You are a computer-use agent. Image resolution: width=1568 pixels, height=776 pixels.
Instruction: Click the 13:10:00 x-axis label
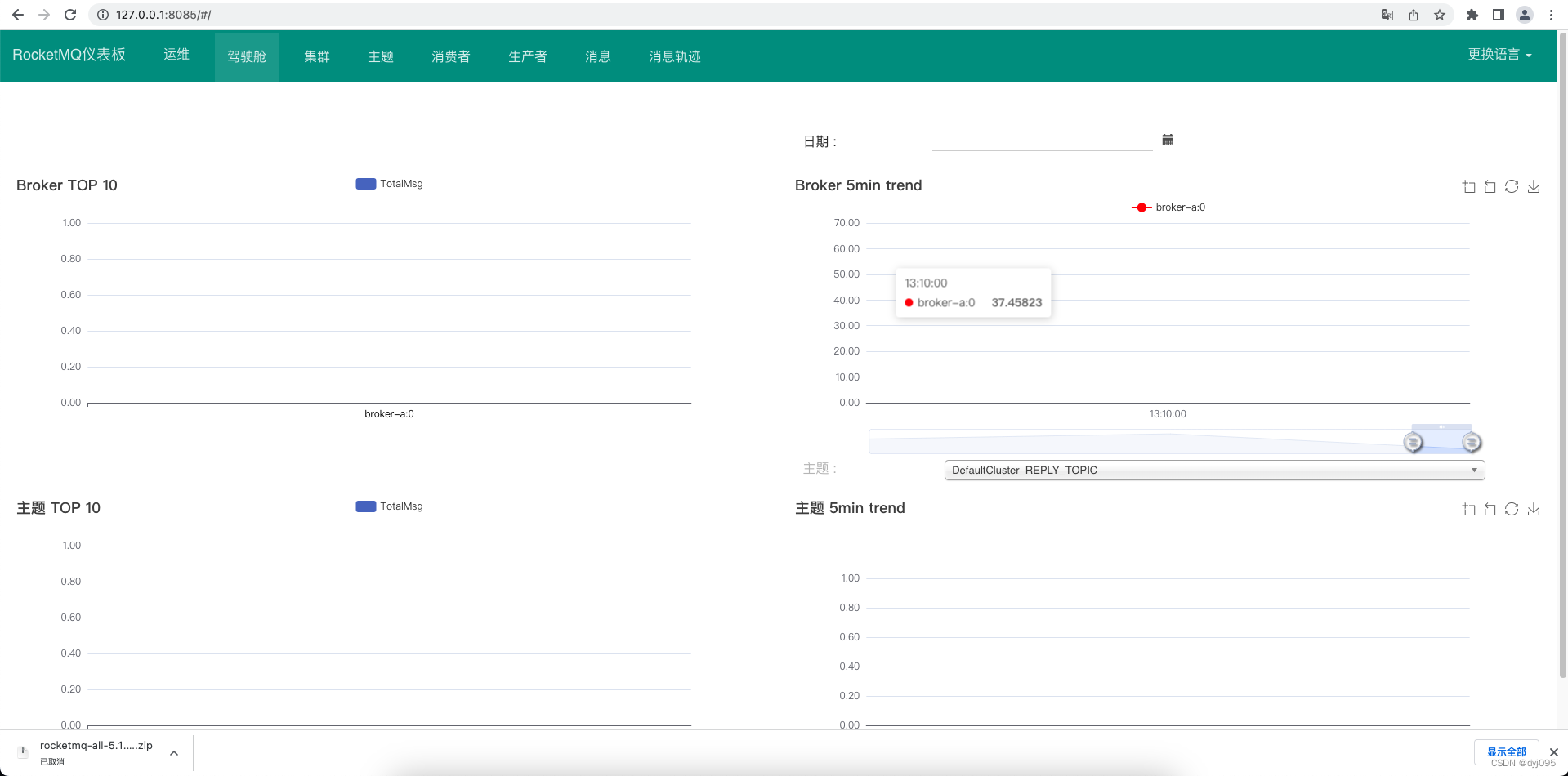coord(1168,414)
